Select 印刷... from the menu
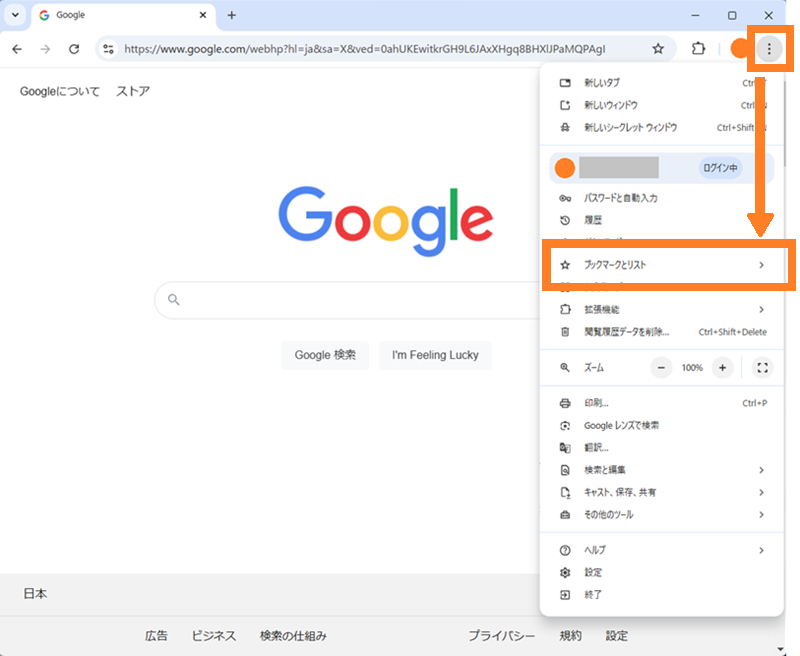This screenshot has width=800, height=656. [x=662, y=403]
